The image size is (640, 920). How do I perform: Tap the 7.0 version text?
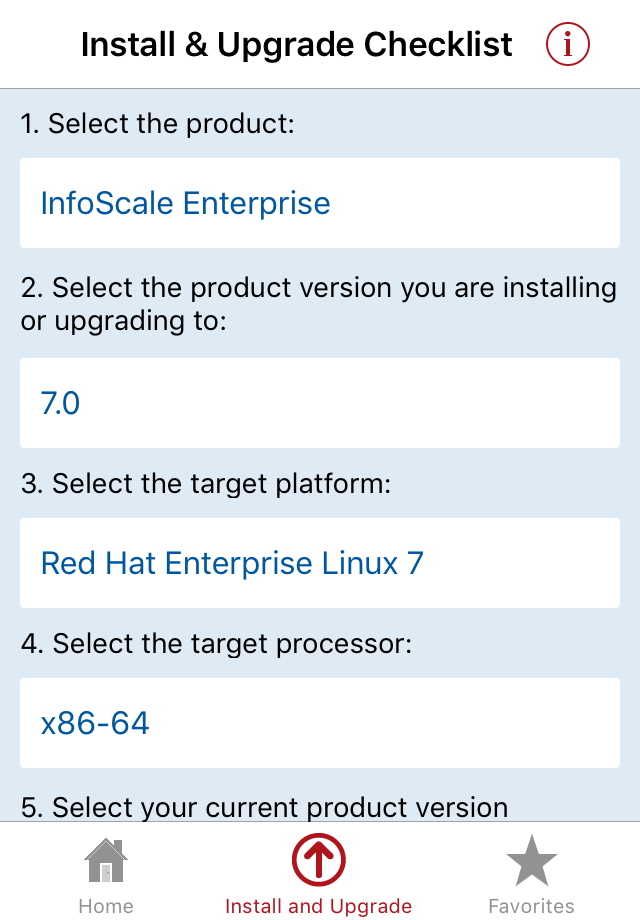(x=60, y=404)
